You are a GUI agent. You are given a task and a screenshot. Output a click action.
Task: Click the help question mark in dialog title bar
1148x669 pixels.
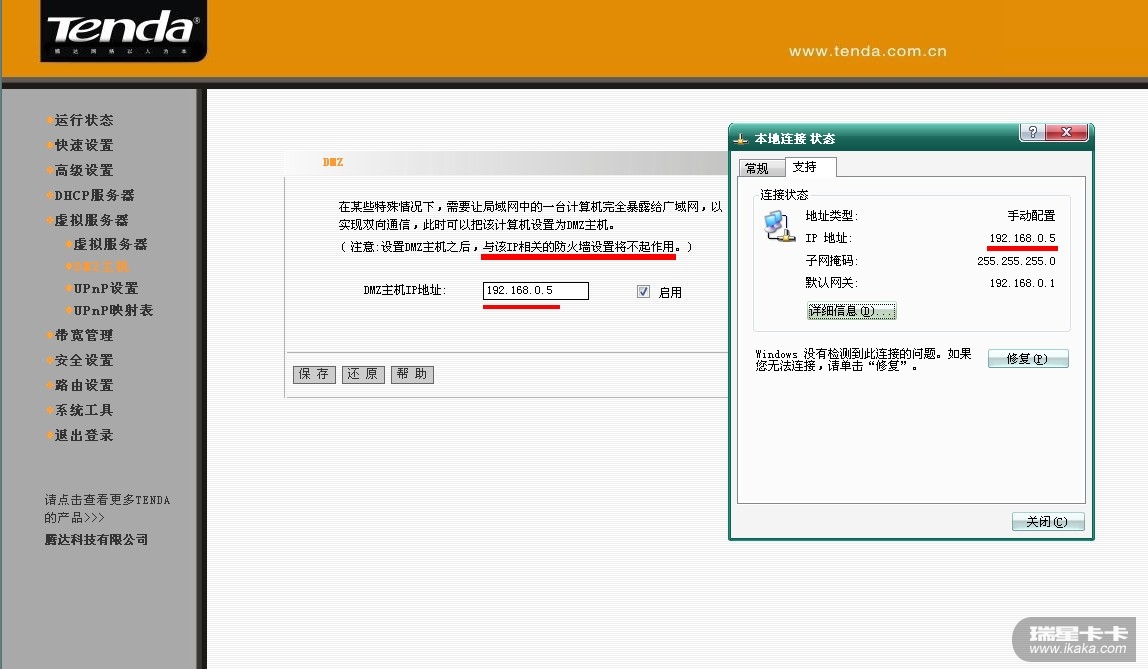(x=1032, y=132)
